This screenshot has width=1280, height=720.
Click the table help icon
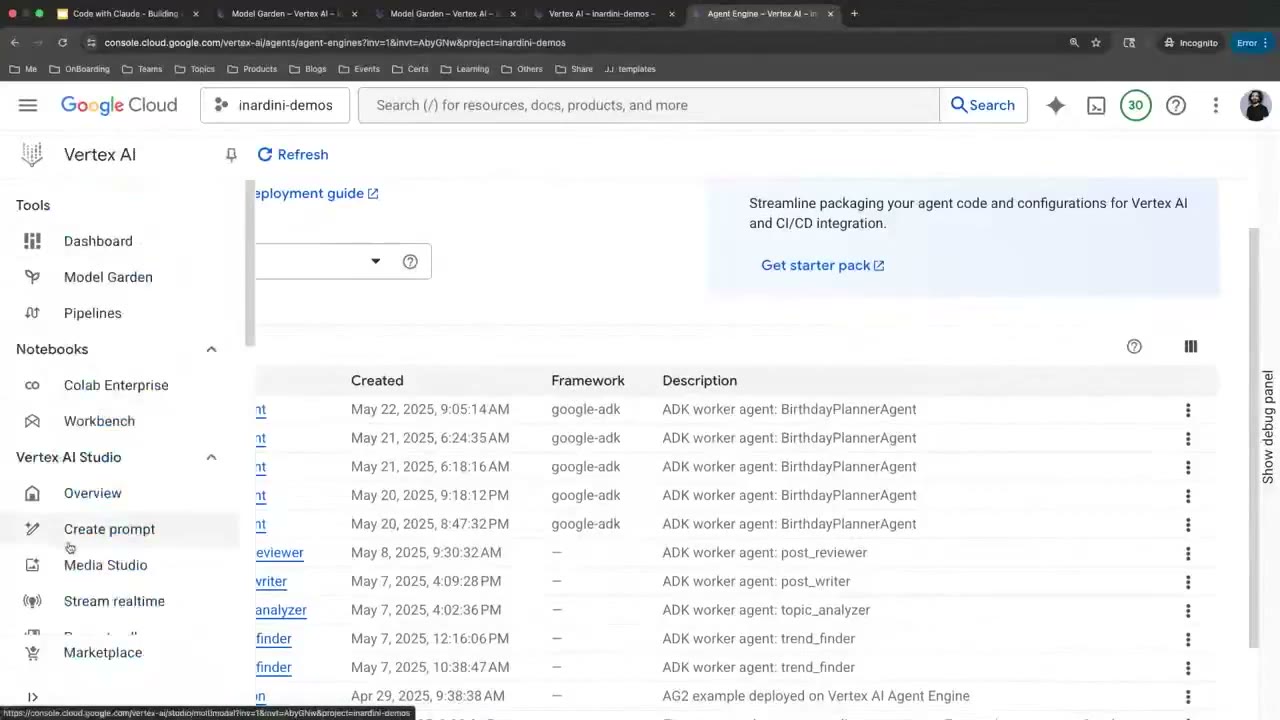coord(1134,346)
